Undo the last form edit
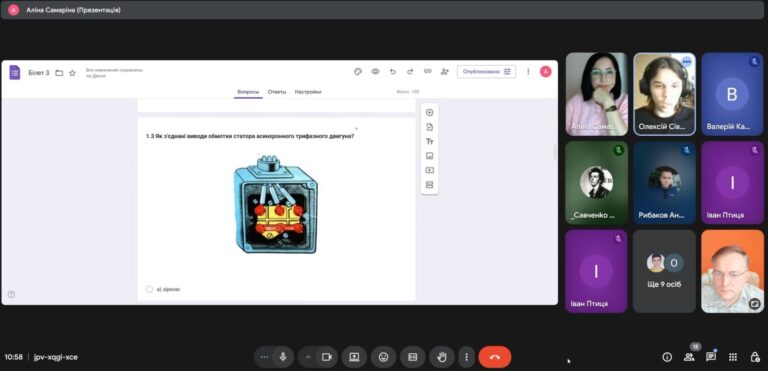 [x=393, y=72]
